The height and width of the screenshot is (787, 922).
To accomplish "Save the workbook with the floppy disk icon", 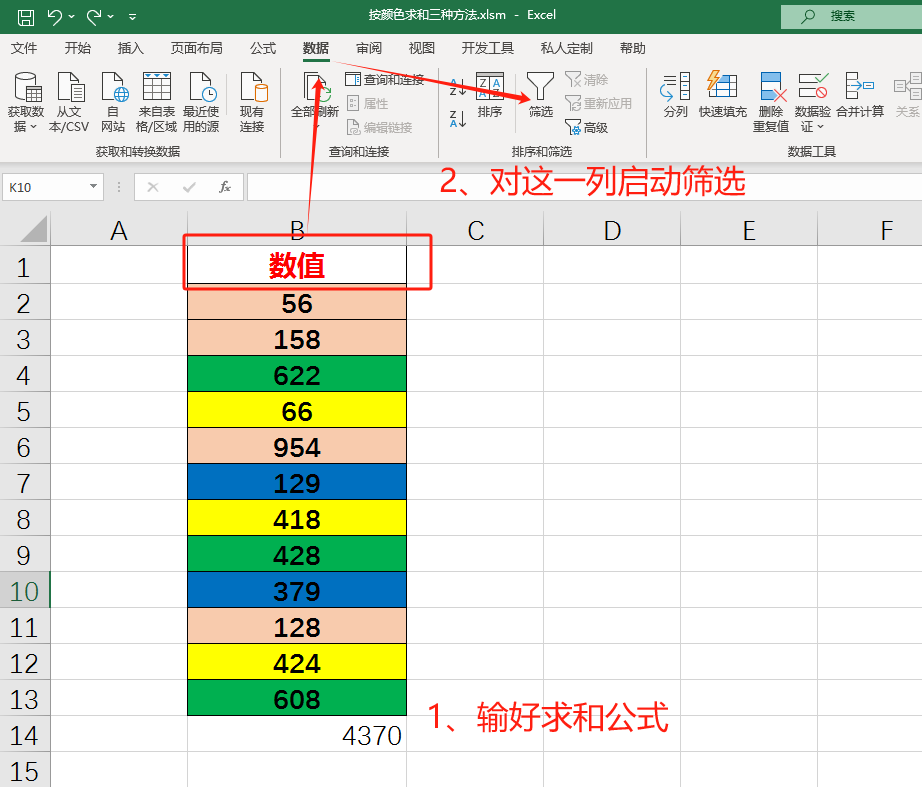I will [x=25, y=16].
